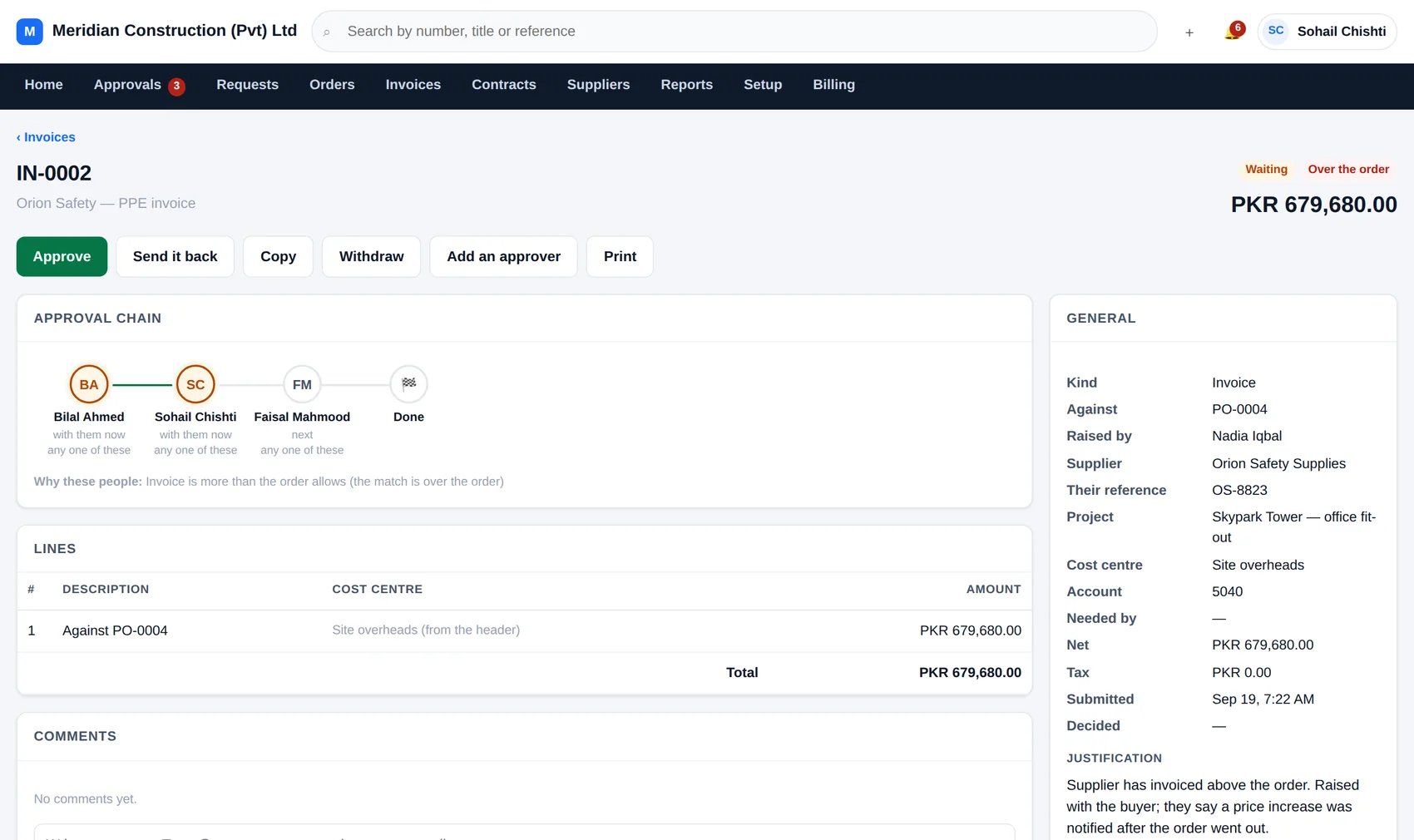Select Faisal Mahmood FM approver circle
The image size is (1414, 840).
302,384
